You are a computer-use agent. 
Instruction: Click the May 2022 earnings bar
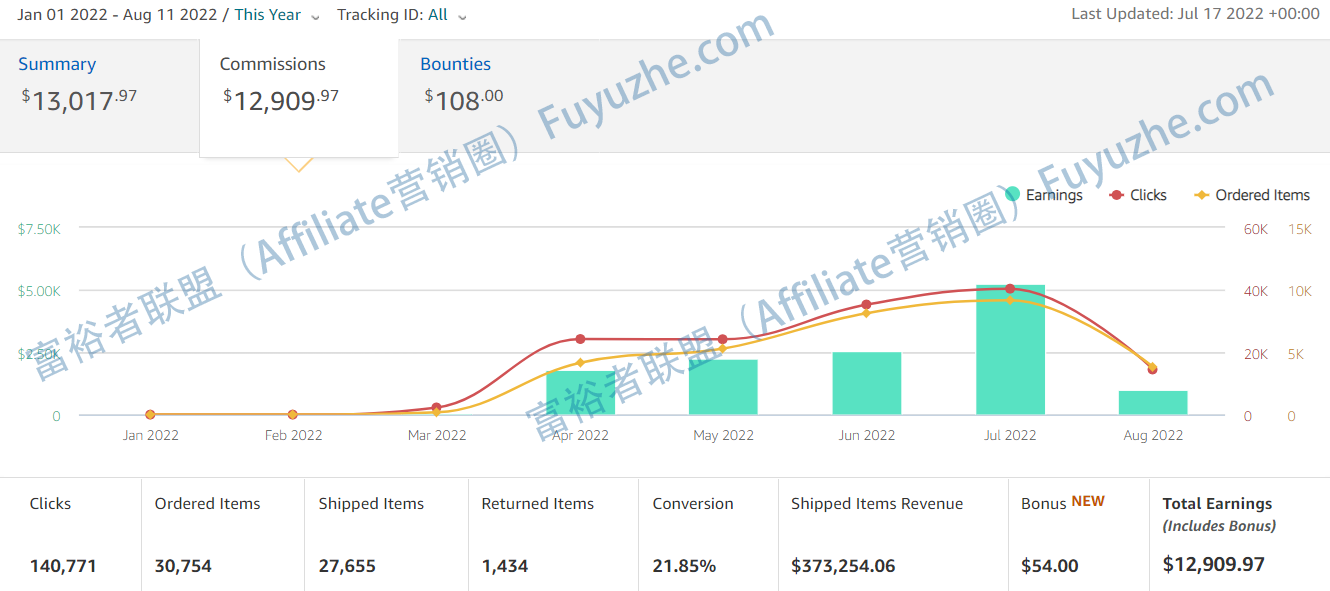(x=723, y=388)
